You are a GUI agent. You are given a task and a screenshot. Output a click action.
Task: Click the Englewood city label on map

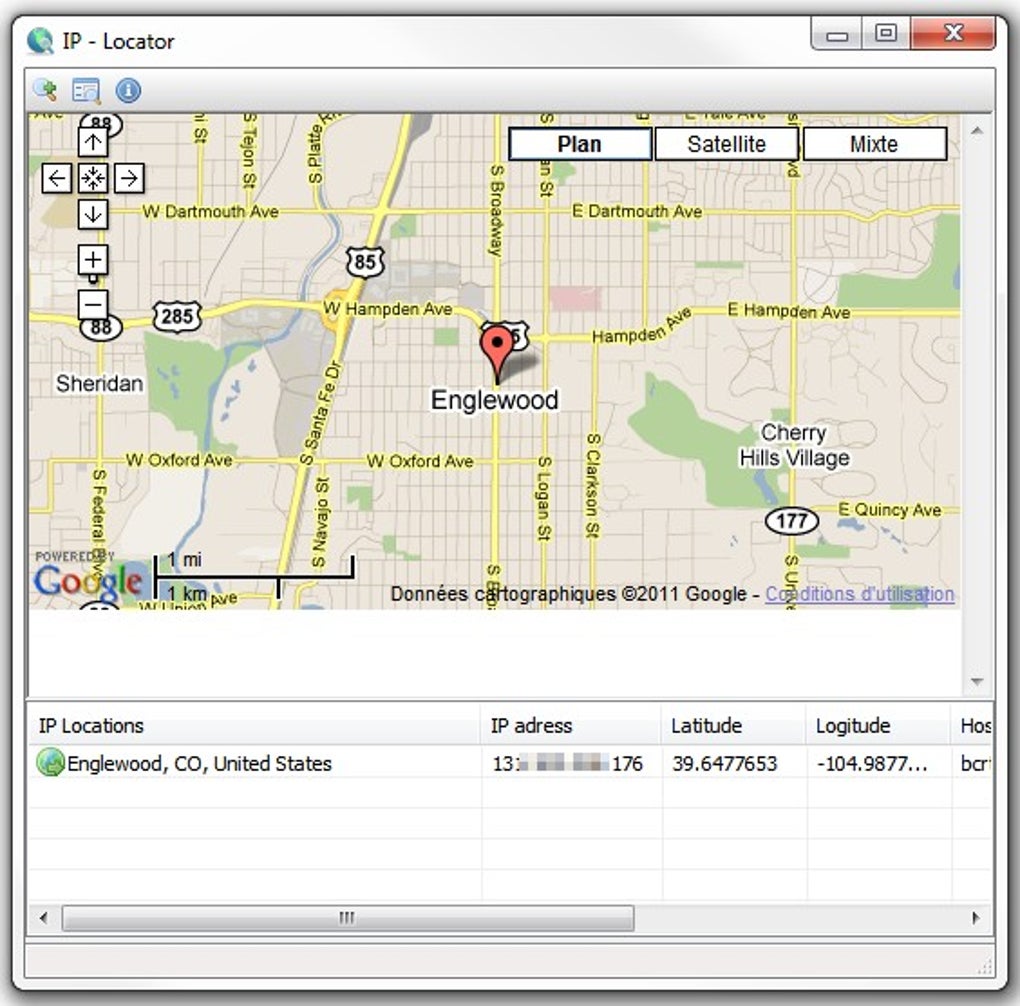tap(494, 400)
